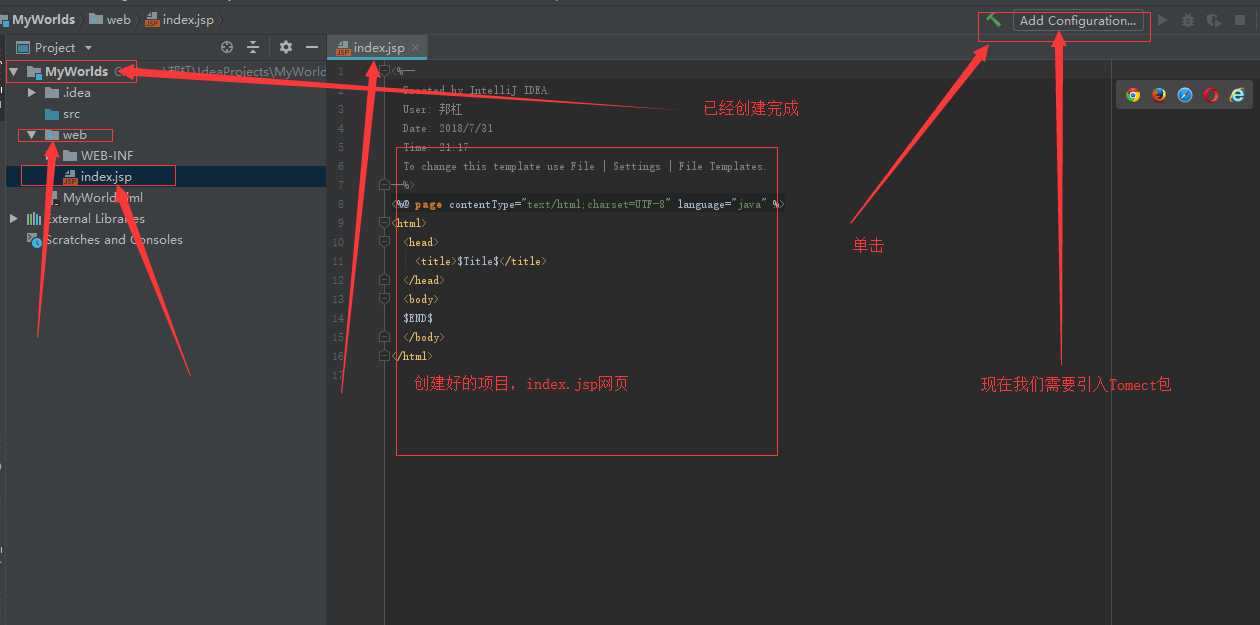Select index.jsp in the project tree
Image resolution: width=1260 pixels, height=625 pixels.
[x=106, y=176]
